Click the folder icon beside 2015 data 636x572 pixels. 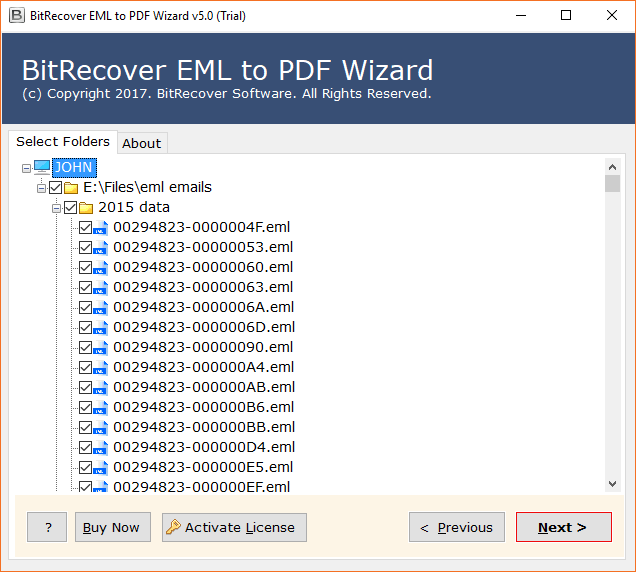pos(86,208)
